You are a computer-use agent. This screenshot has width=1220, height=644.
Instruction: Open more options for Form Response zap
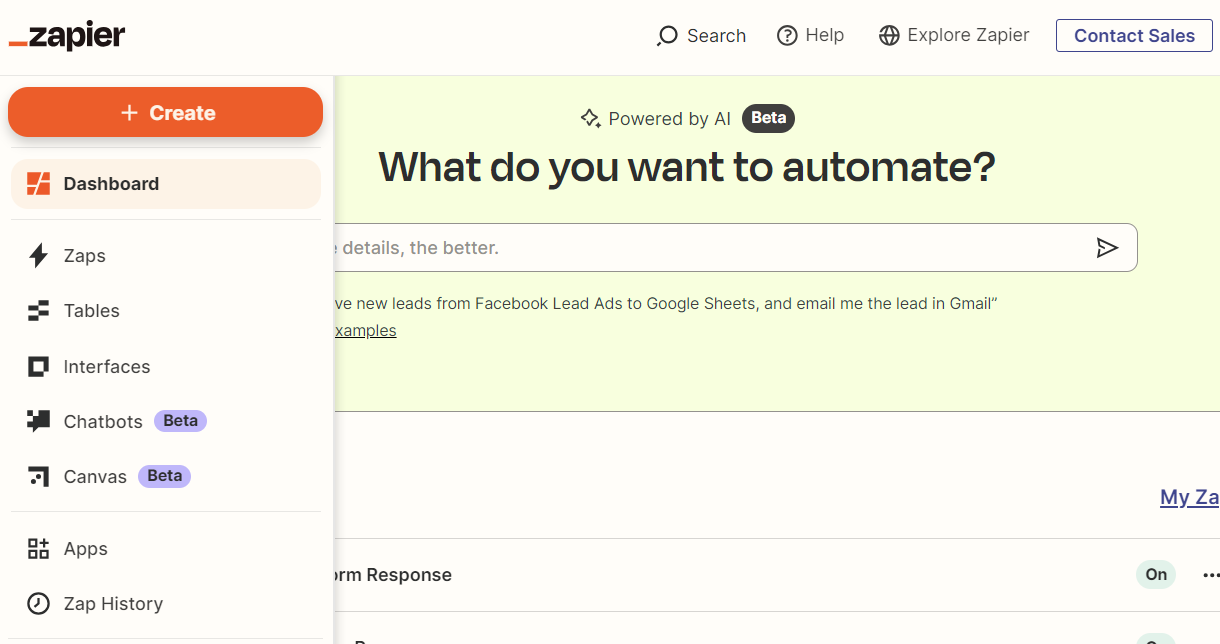click(1211, 575)
